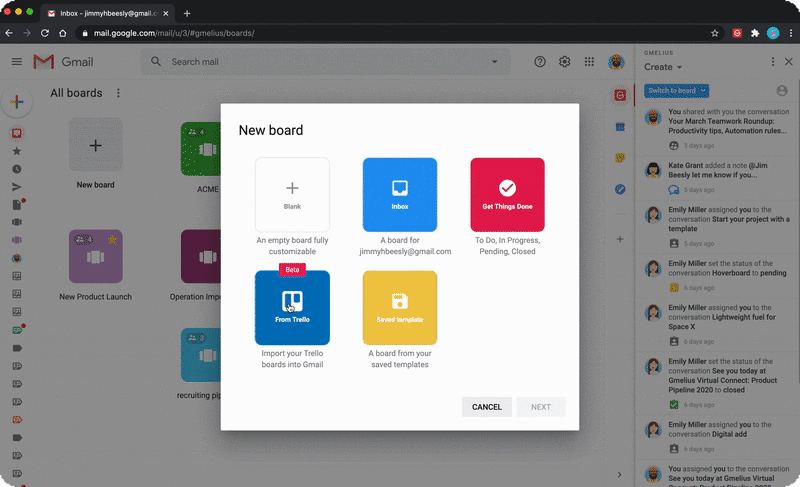Viewport: 800px width, 487px height.
Task: Open Kate Grant's added a note activity
Action: tap(717, 177)
